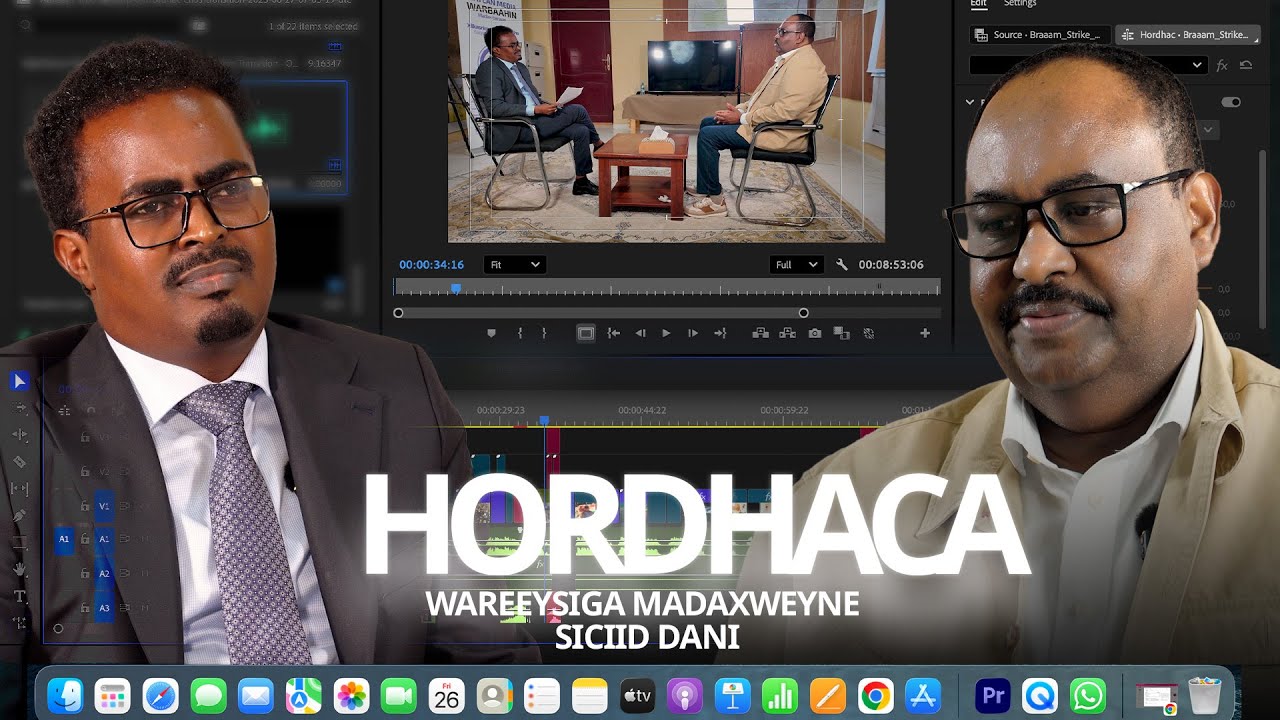Open WhatsApp from the dock
The height and width of the screenshot is (720, 1280).
1087,695
